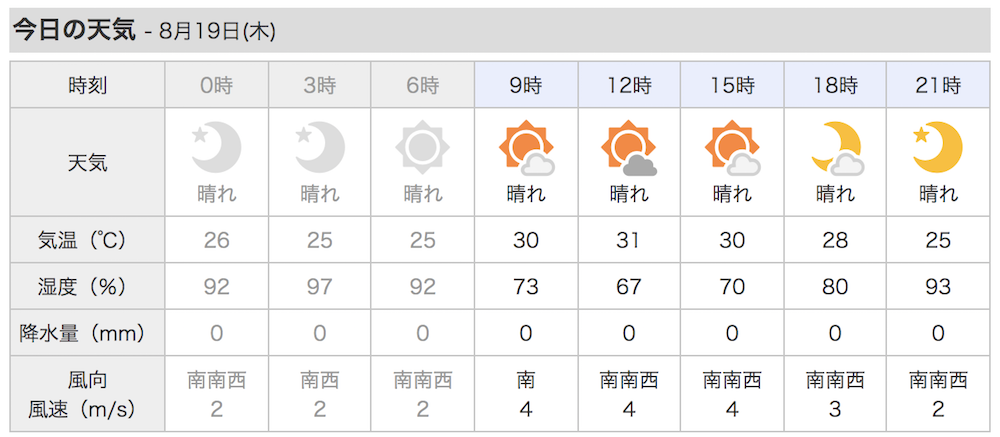This screenshot has width=1000, height=437.
Task: Select the 9時 column header
Action: coord(526,85)
